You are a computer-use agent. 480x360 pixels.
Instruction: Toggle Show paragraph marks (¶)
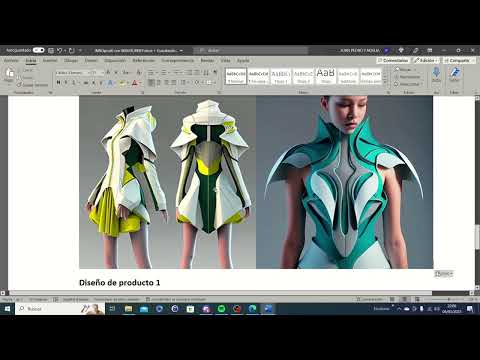pos(215,73)
